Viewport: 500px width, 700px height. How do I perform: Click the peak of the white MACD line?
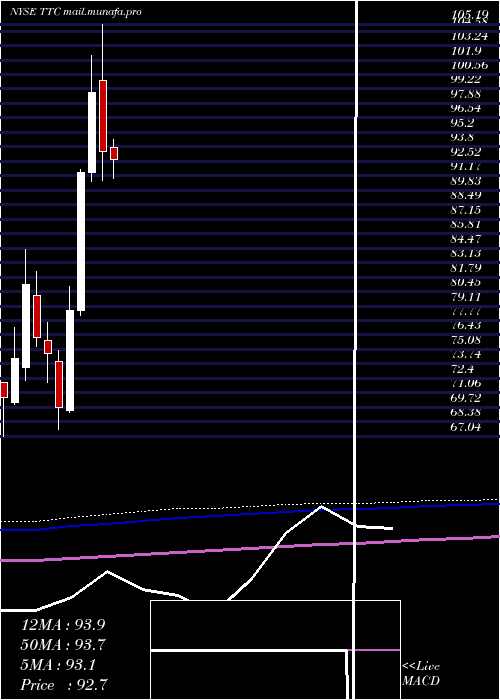coord(321,507)
